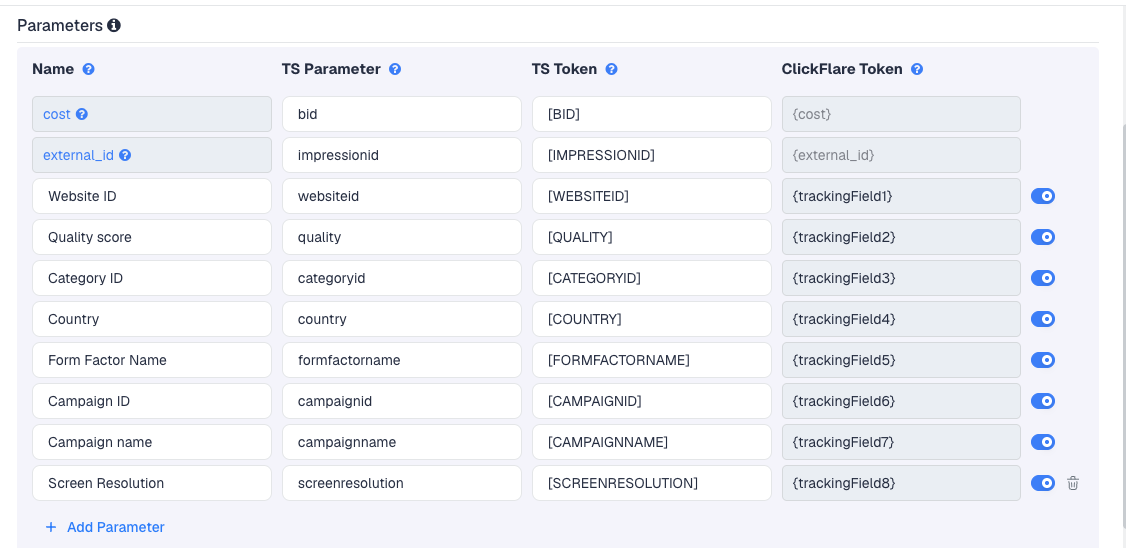
Task: Toggle the Form Factor Name parameter switch
Action: [1043, 360]
